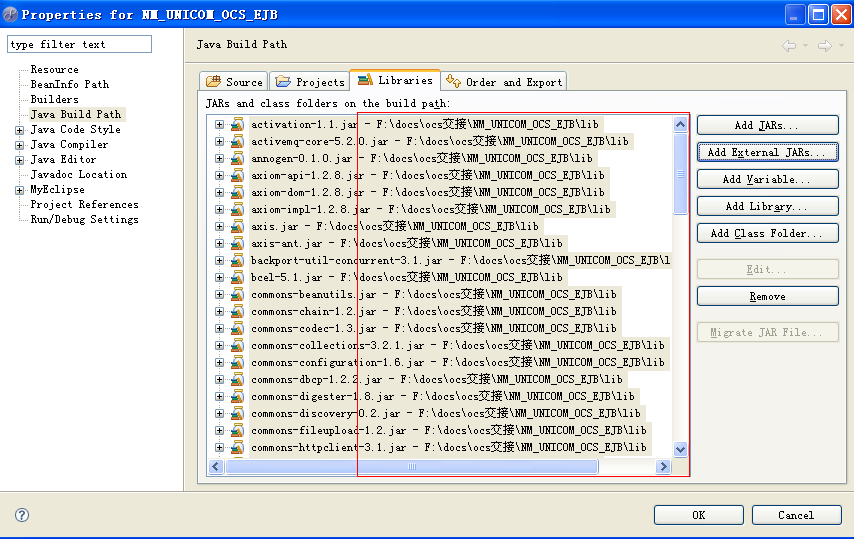Expand the commons-httpclient-3.1.jar entry
854x539 pixels.
tap(219, 448)
